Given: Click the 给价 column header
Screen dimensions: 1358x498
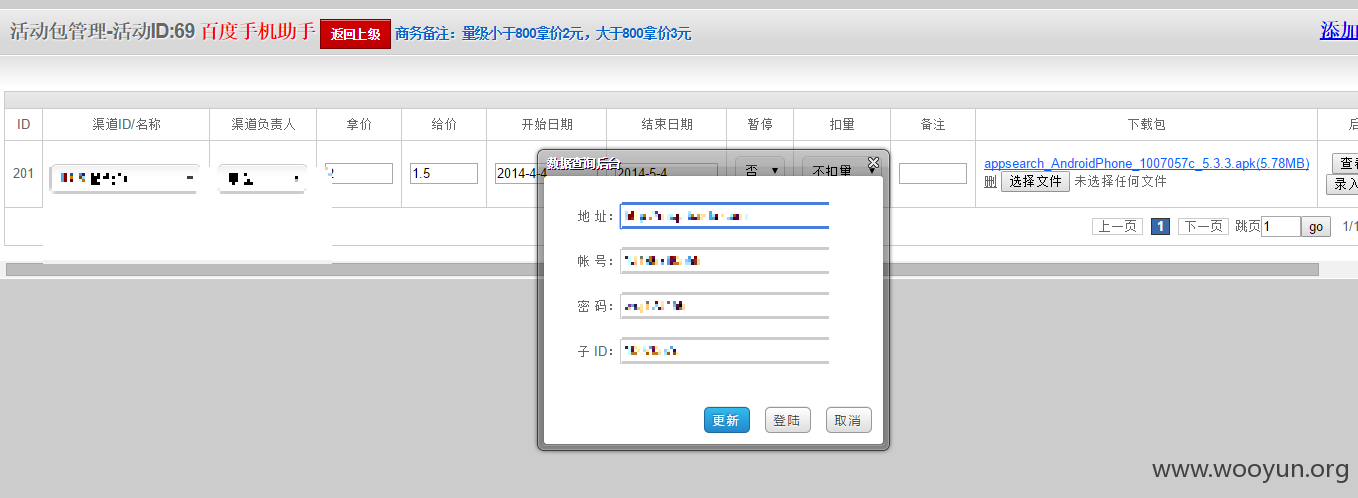Looking at the screenshot, I should pos(444,125).
